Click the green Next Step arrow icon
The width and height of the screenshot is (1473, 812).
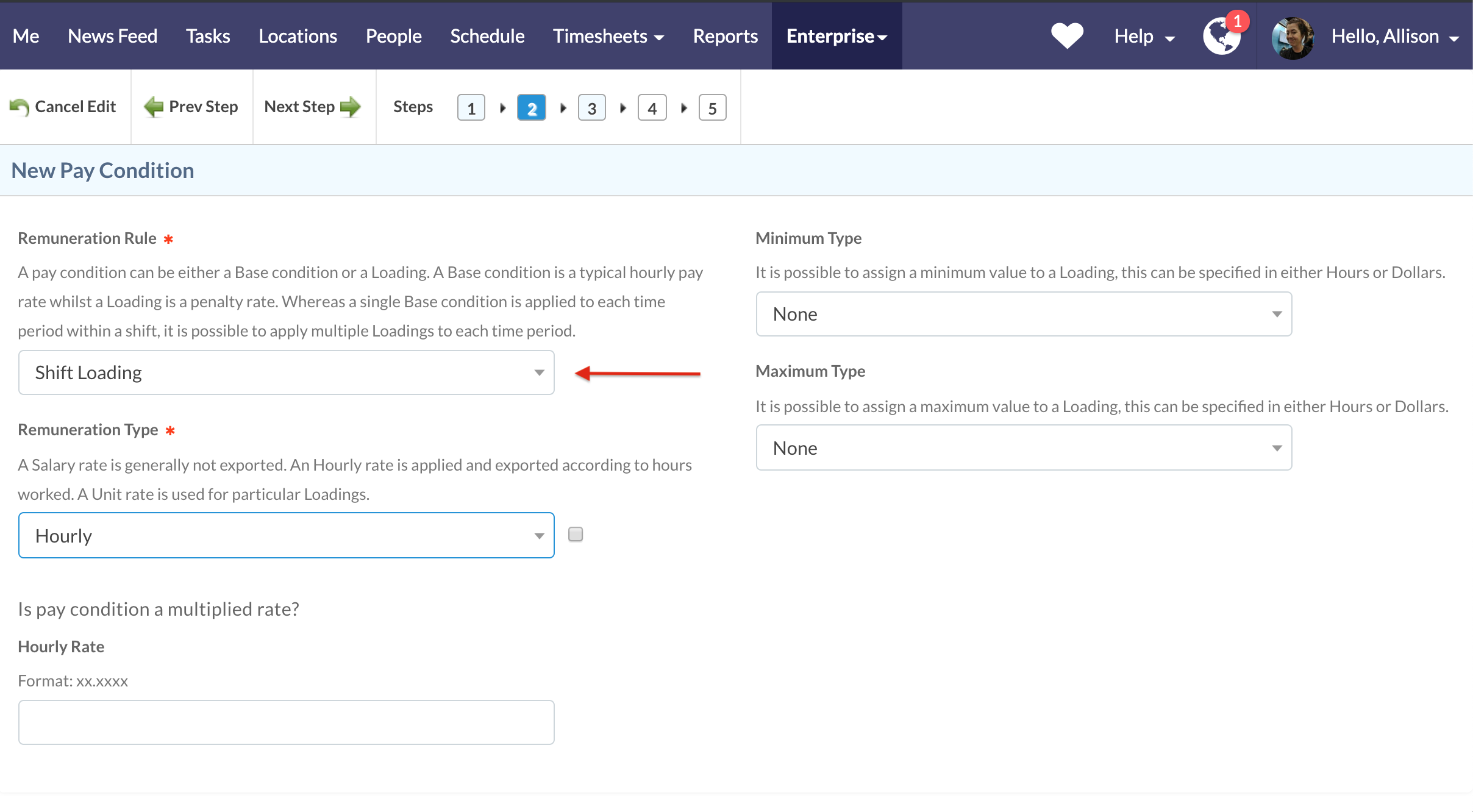[350, 107]
